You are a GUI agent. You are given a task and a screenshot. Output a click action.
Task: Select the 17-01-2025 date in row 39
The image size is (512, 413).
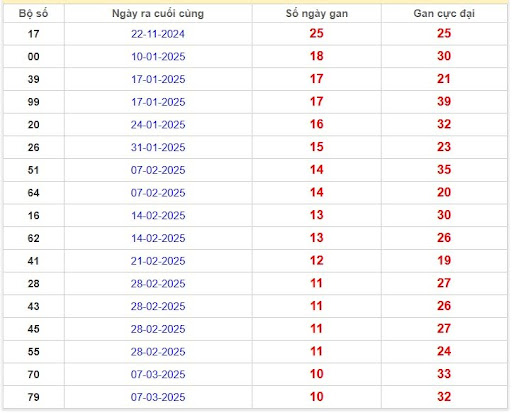click(x=158, y=79)
